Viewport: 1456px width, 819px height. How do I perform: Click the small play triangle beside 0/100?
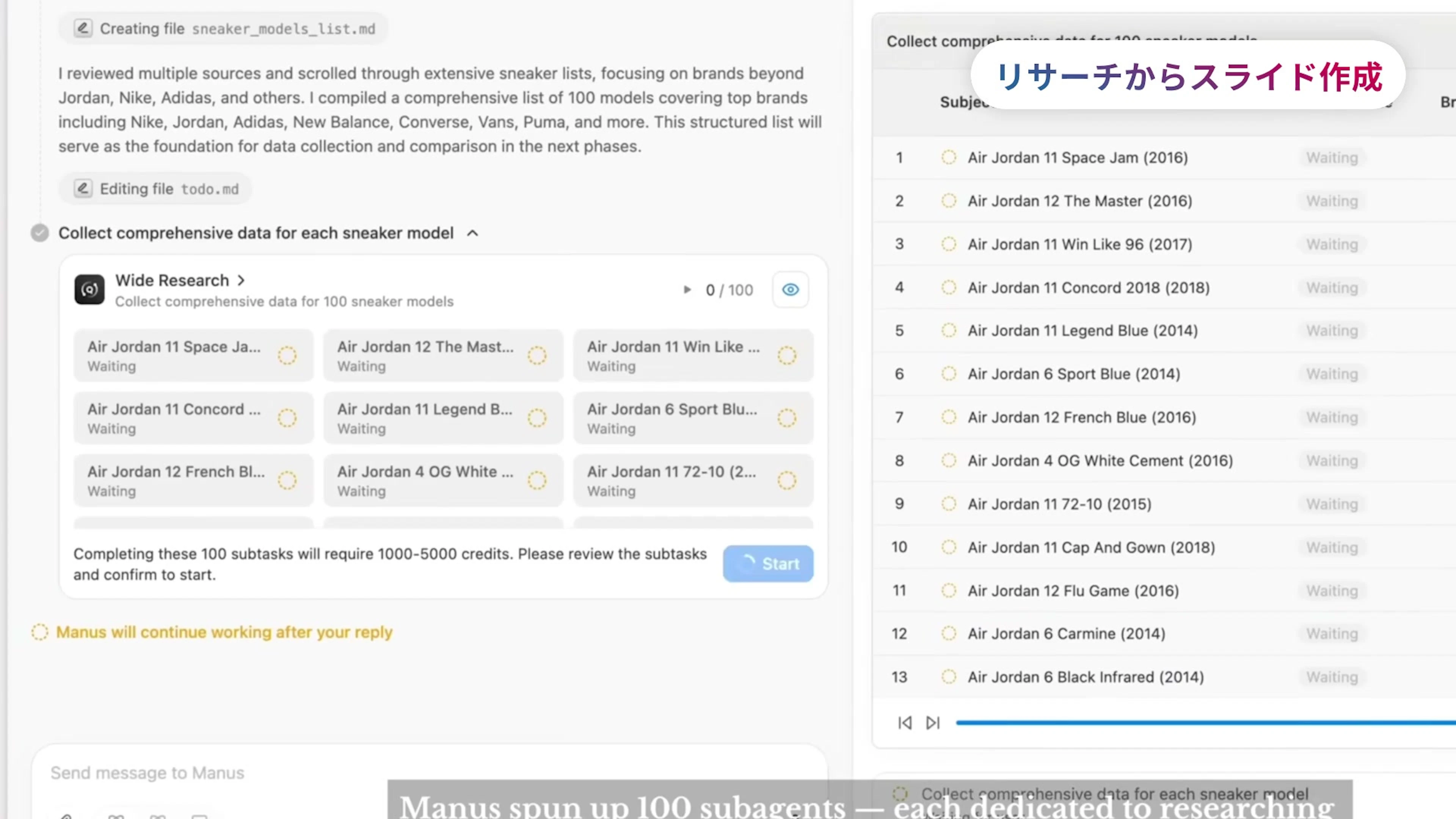(687, 290)
